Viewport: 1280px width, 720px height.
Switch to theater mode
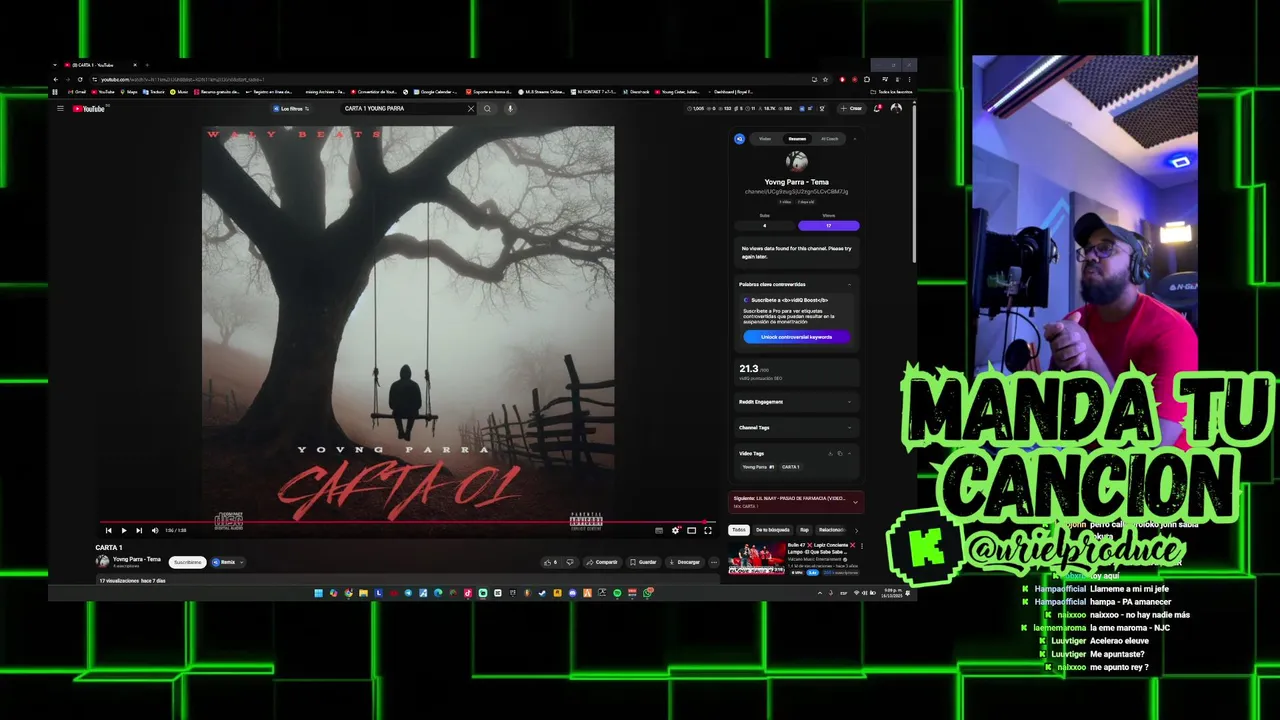[691, 530]
